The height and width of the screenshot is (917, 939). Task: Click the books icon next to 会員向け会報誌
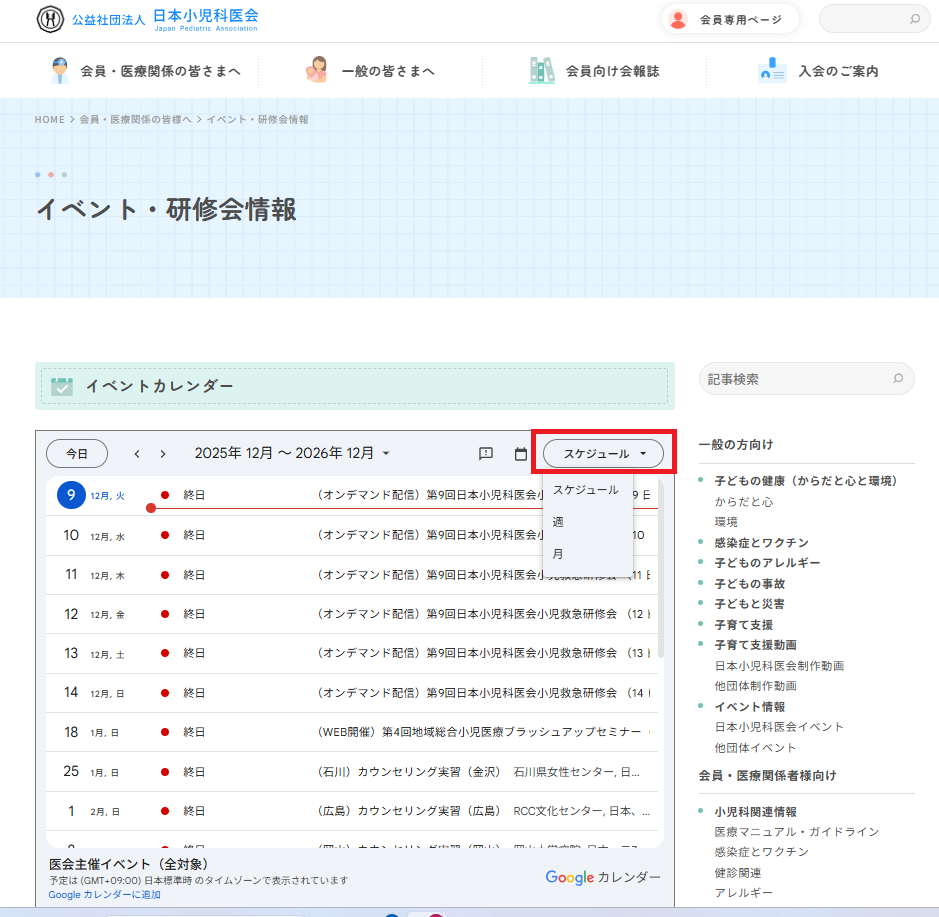click(x=541, y=70)
